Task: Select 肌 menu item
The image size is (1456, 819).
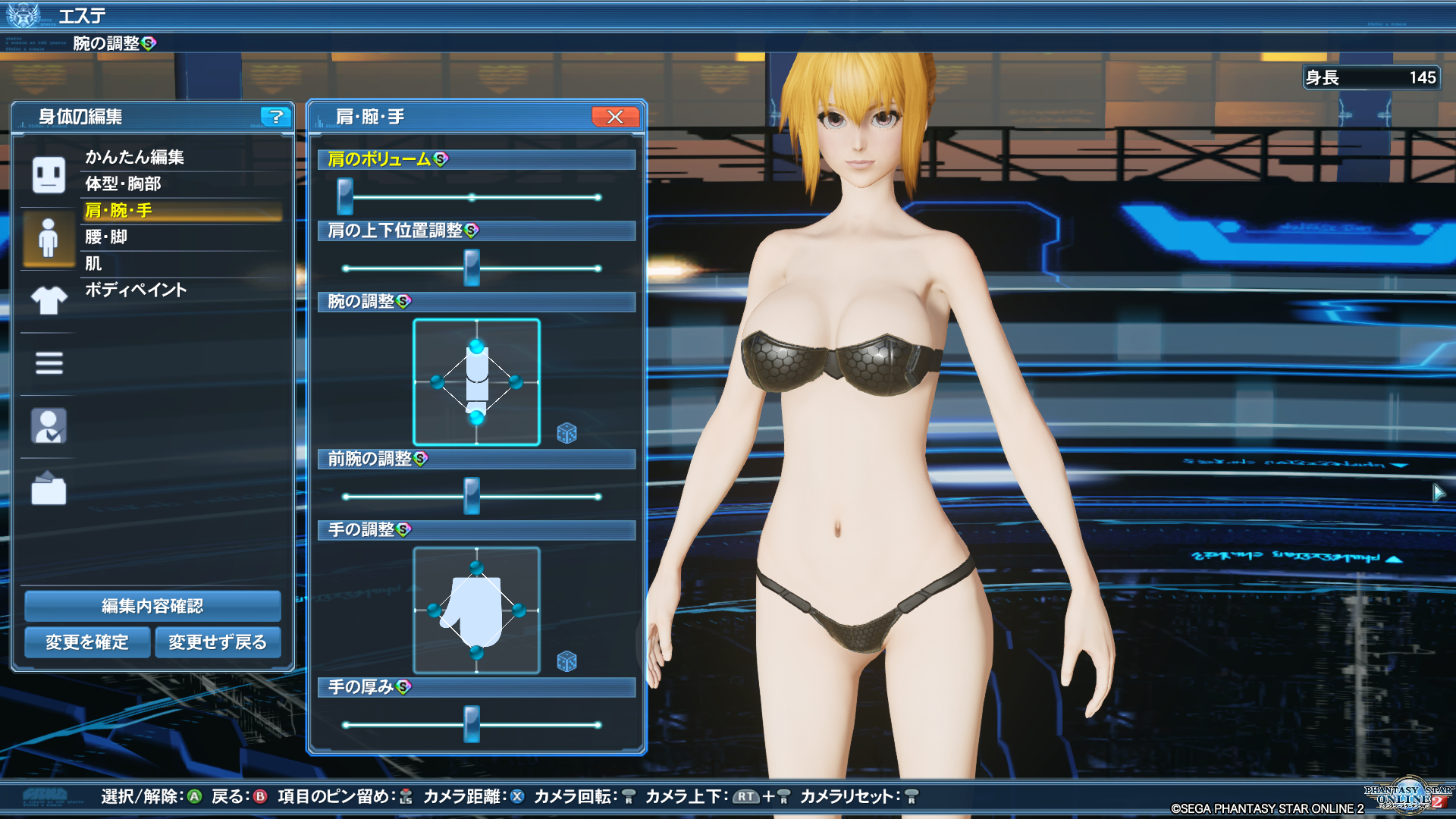Action: tap(93, 263)
